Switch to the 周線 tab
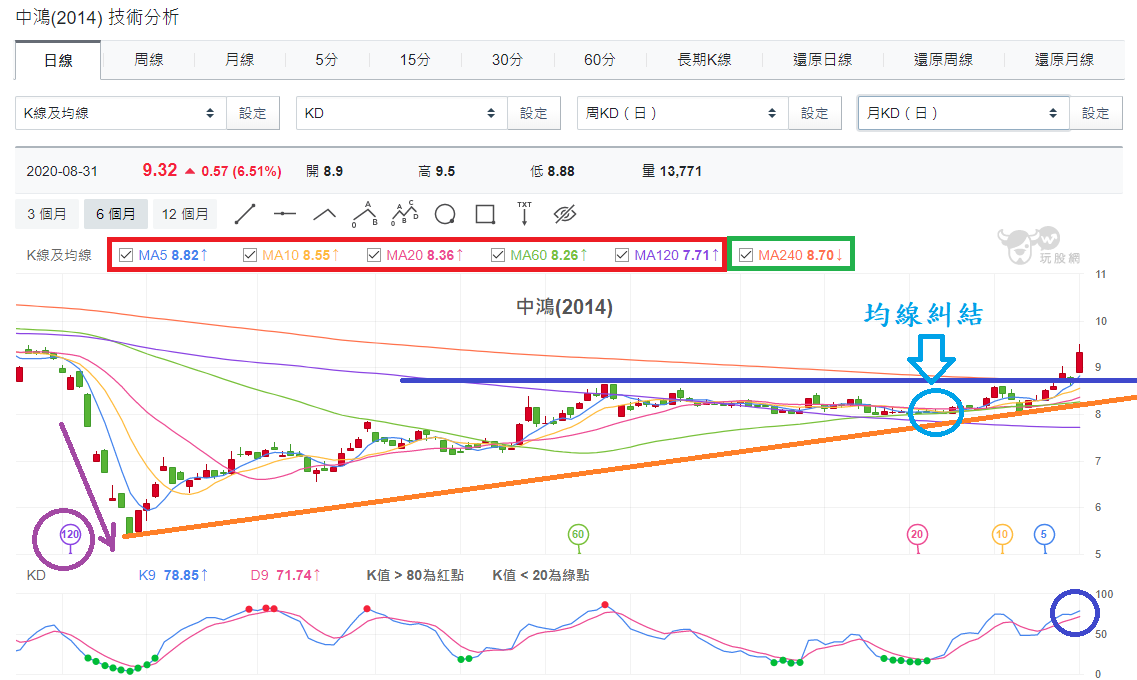 [x=149, y=60]
